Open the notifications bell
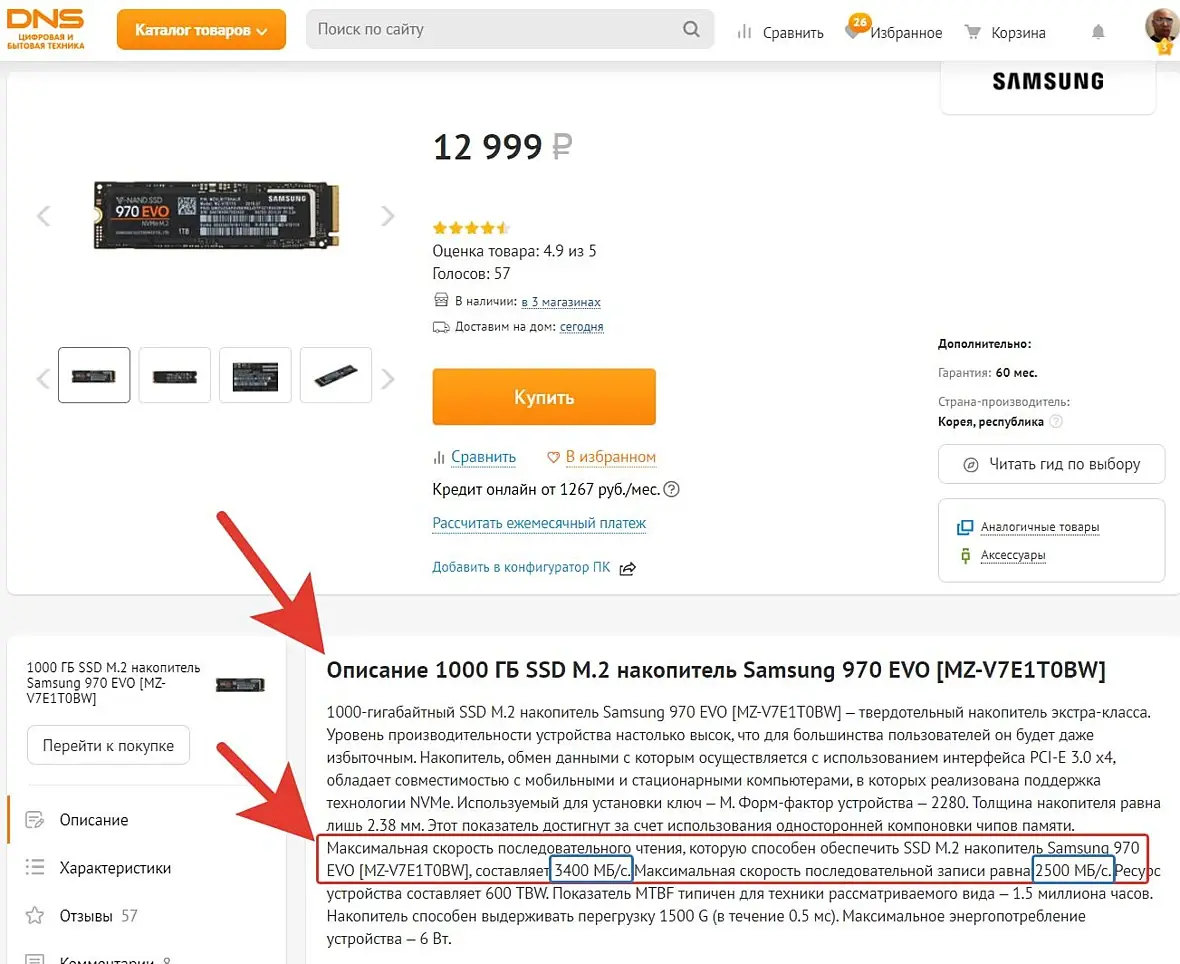1180x964 pixels. coord(1098,32)
